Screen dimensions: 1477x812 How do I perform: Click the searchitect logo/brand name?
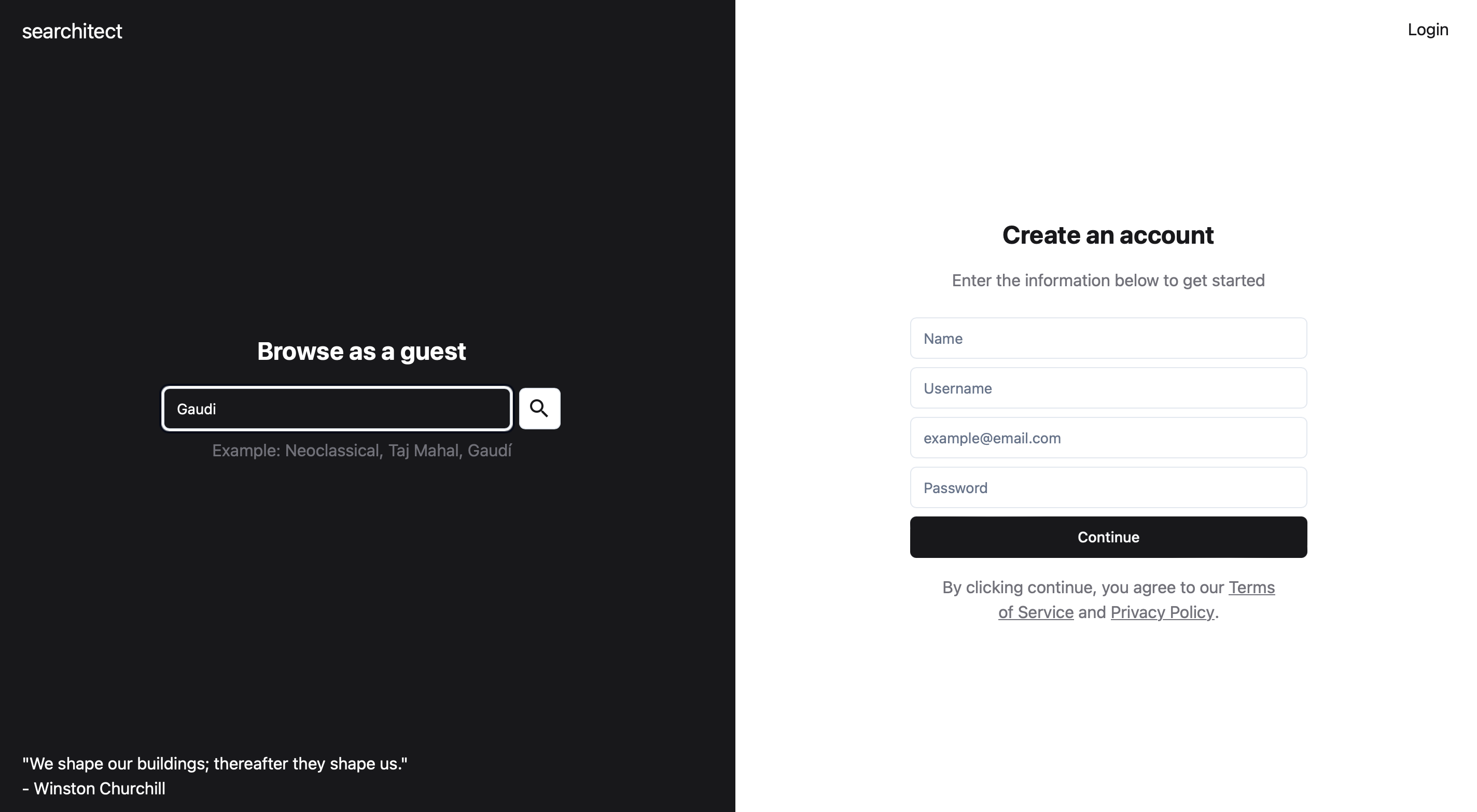(x=72, y=29)
